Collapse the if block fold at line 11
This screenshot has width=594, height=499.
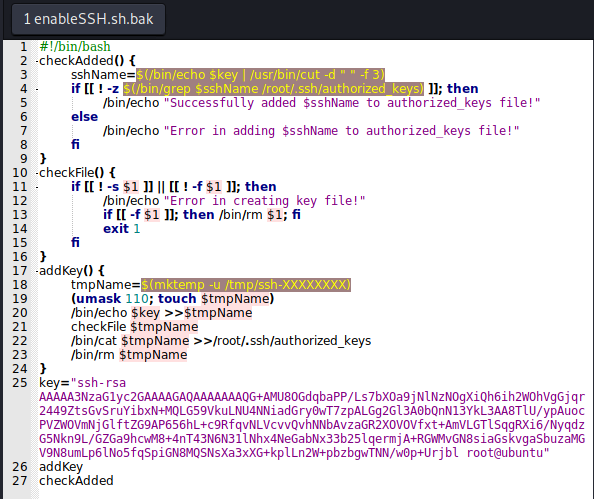tap(37, 187)
